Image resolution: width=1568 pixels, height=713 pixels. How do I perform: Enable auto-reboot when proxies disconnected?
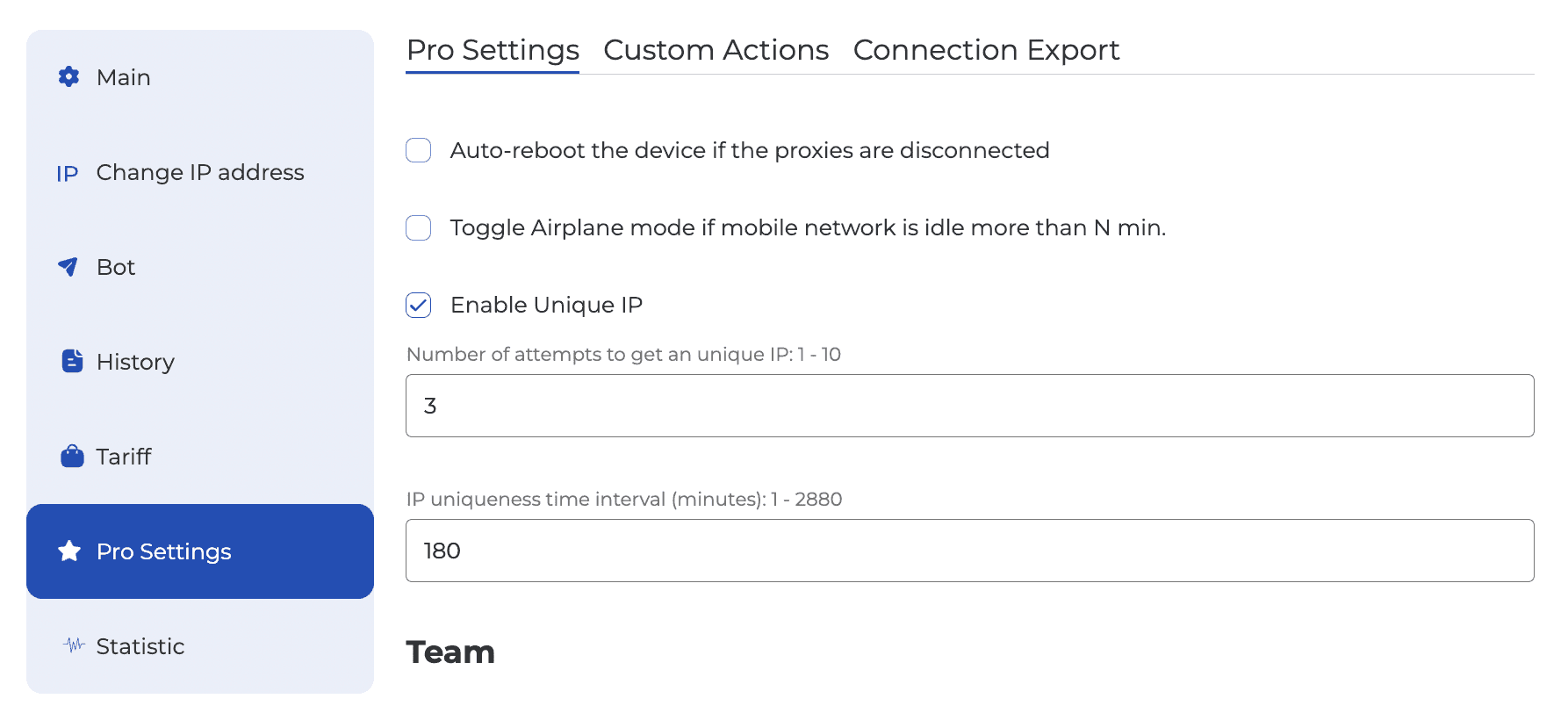pos(419,151)
